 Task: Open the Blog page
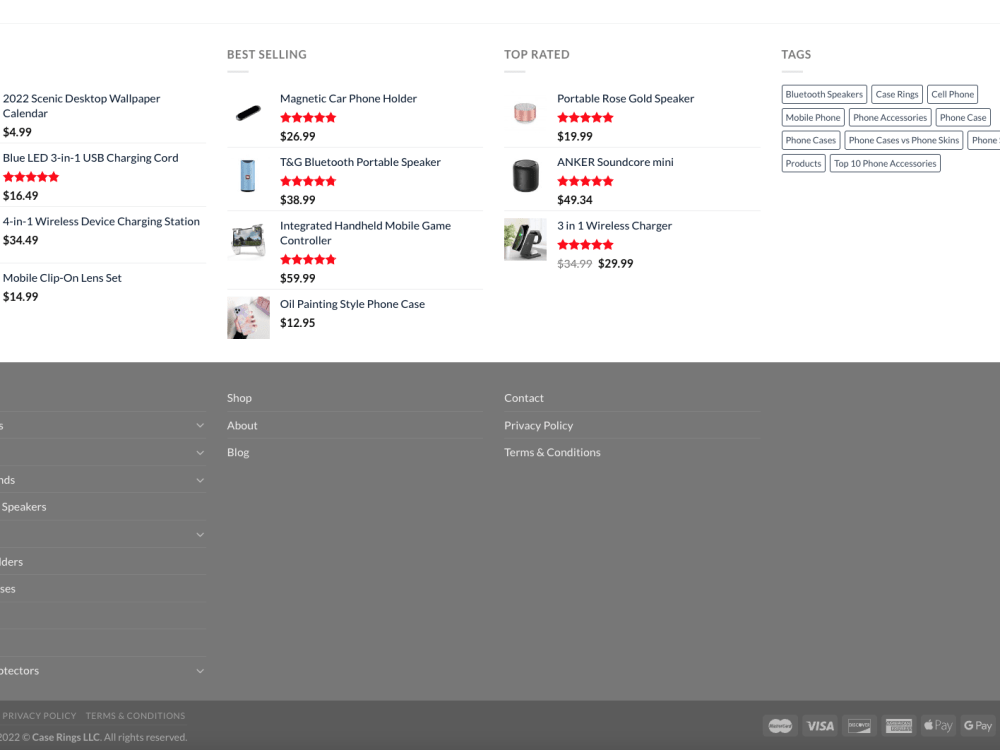(x=237, y=452)
